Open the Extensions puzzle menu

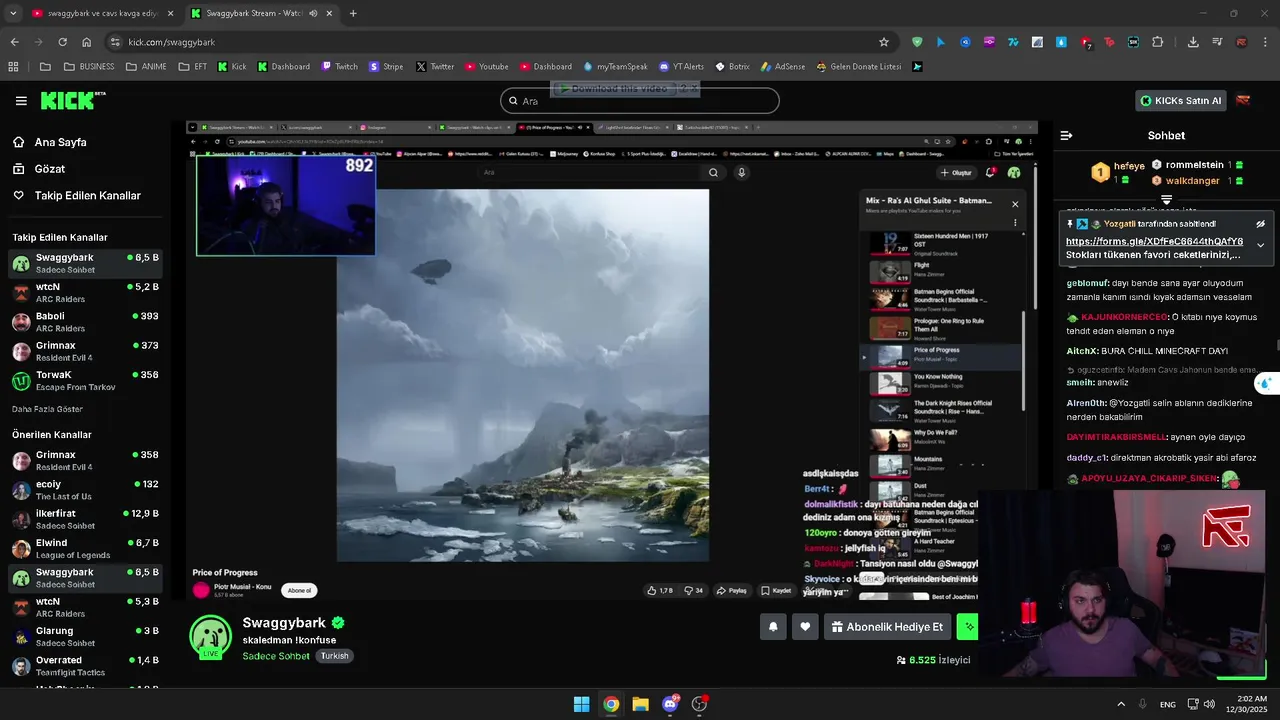tap(1158, 42)
